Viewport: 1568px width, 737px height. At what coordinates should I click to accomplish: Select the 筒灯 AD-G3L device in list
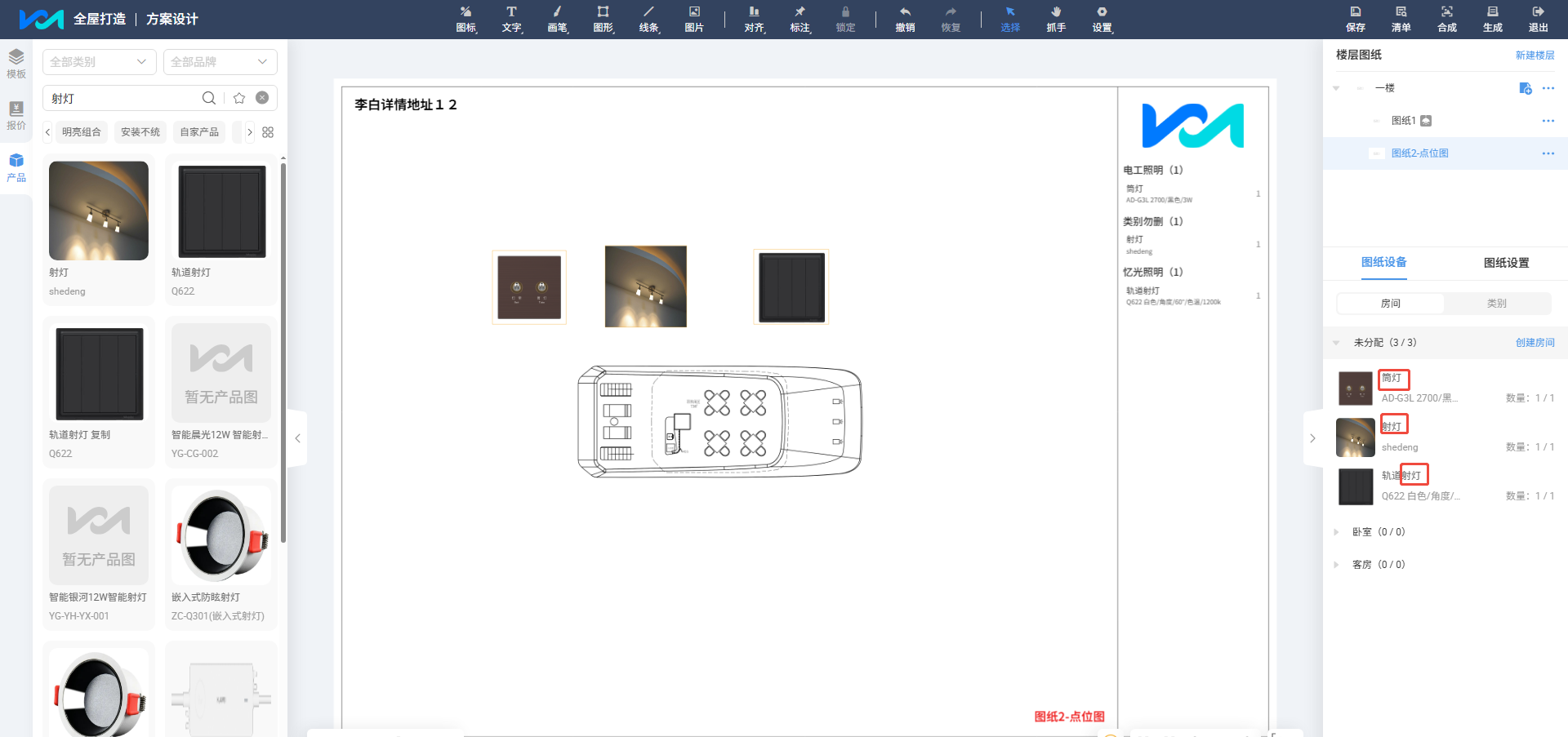coord(1445,388)
